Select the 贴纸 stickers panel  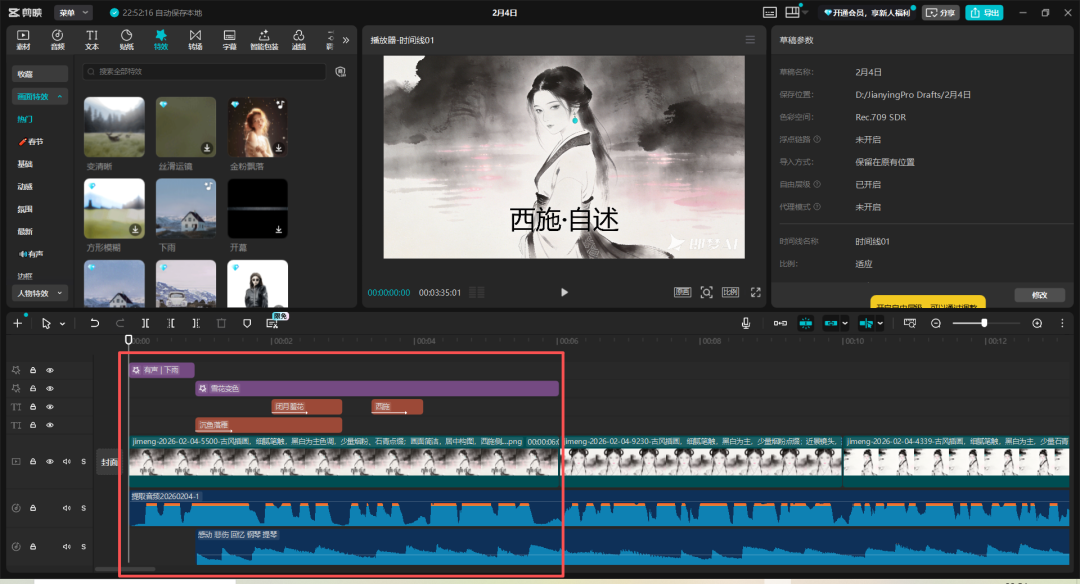pyautogui.click(x=127, y=40)
